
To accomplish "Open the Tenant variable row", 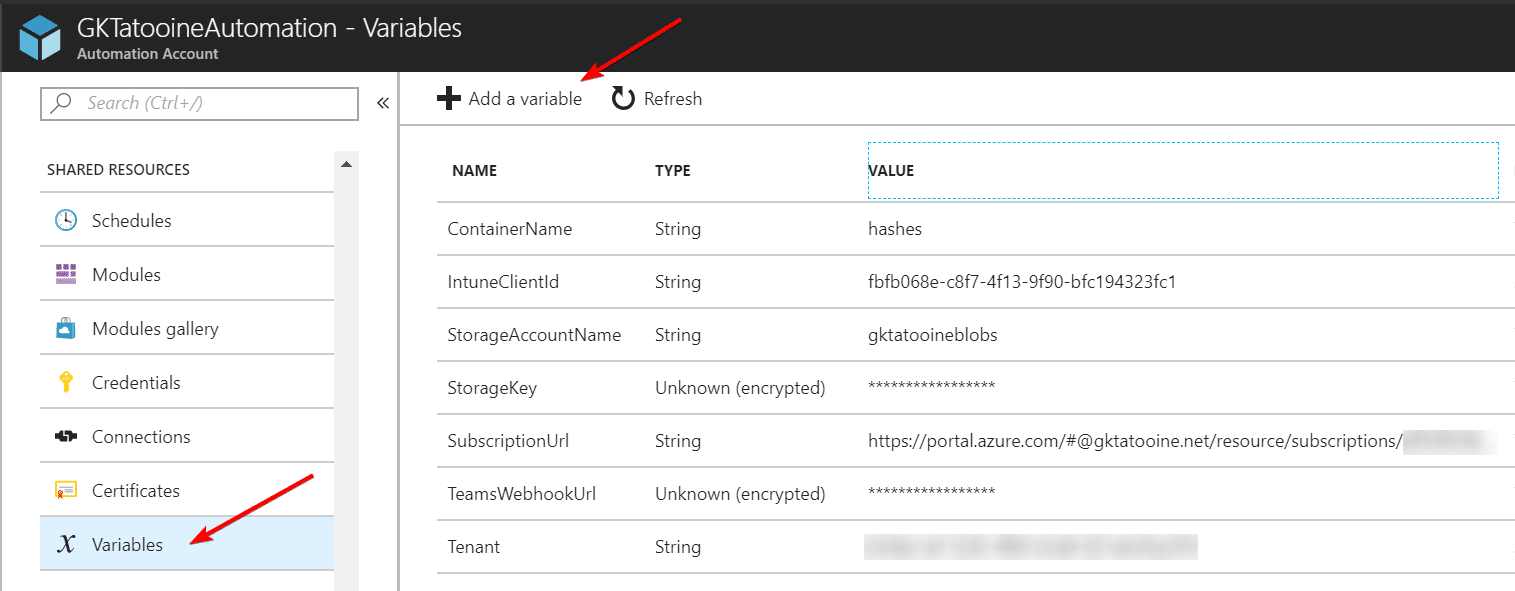I will (975, 547).
